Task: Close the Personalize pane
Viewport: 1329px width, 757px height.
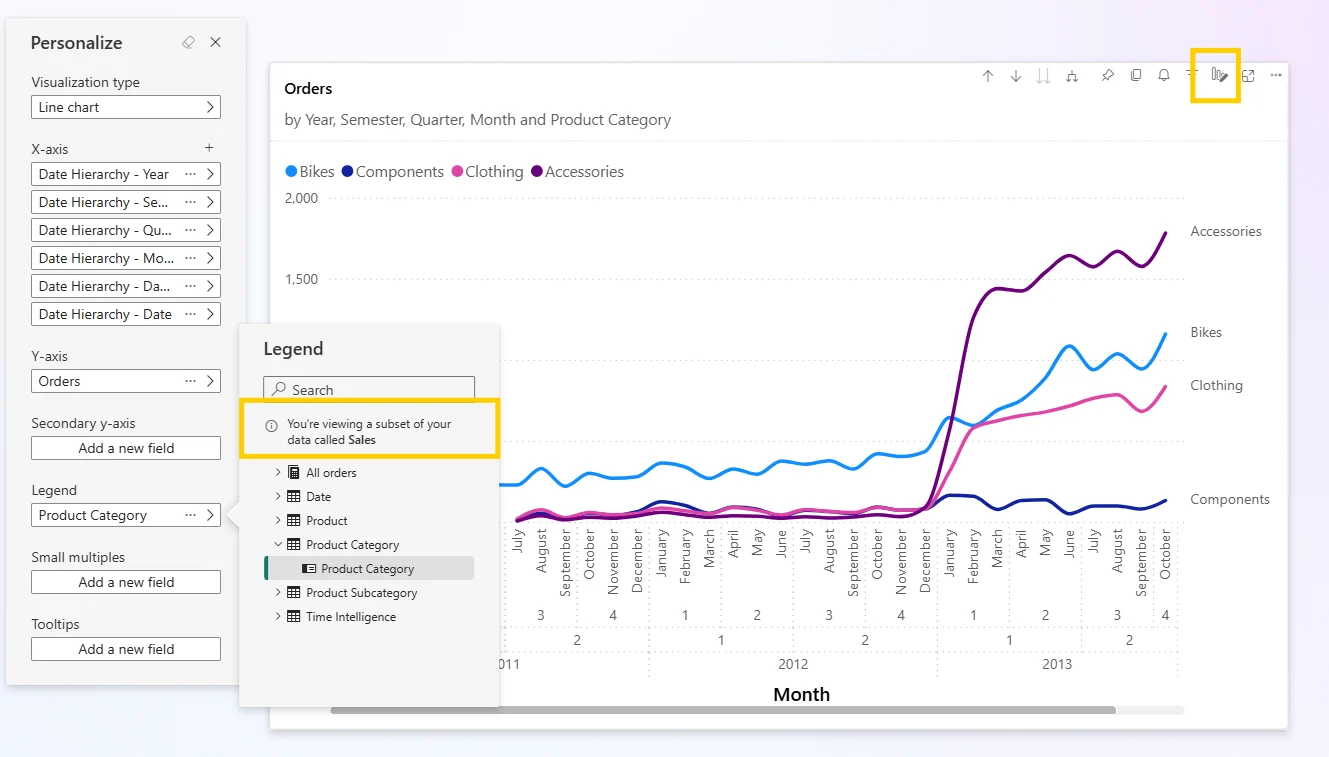Action: pyautogui.click(x=215, y=43)
